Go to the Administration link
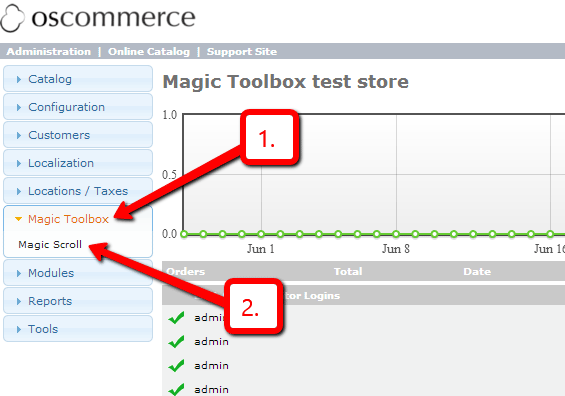The image size is (565, 396). click(49, 52)
